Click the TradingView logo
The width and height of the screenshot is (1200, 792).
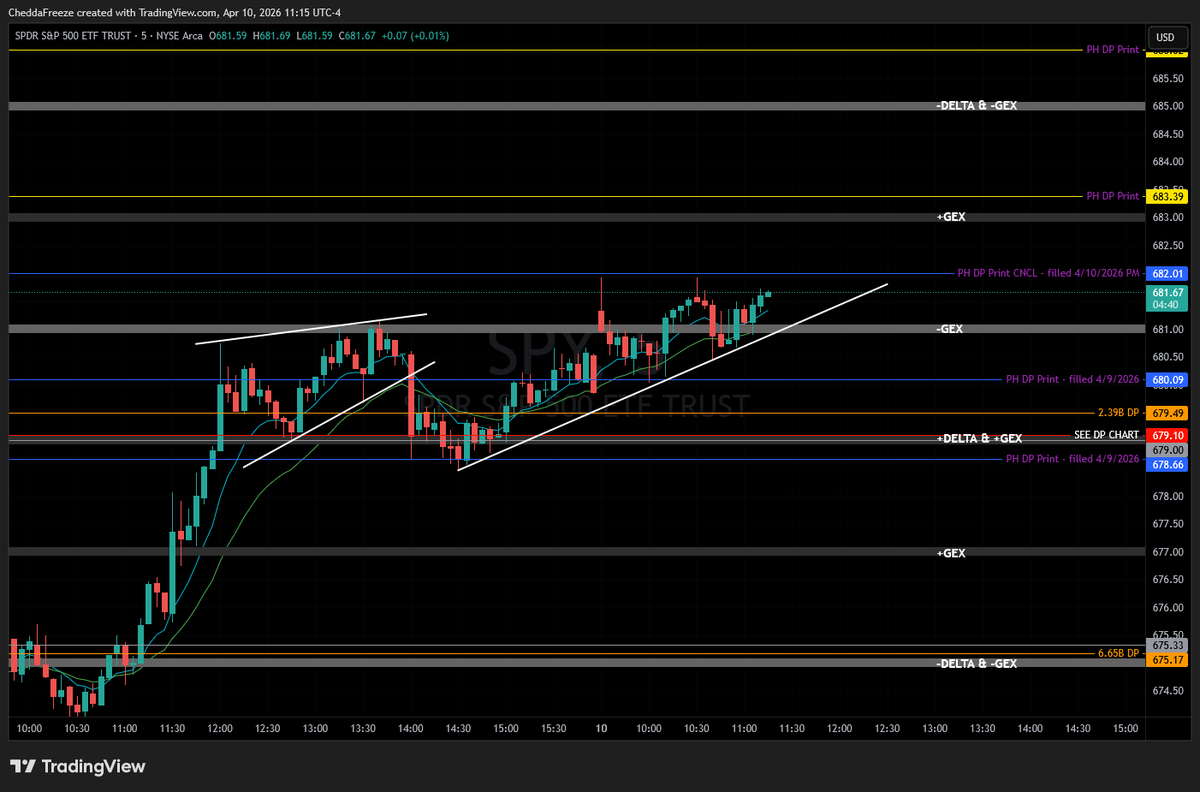[78, 767]
